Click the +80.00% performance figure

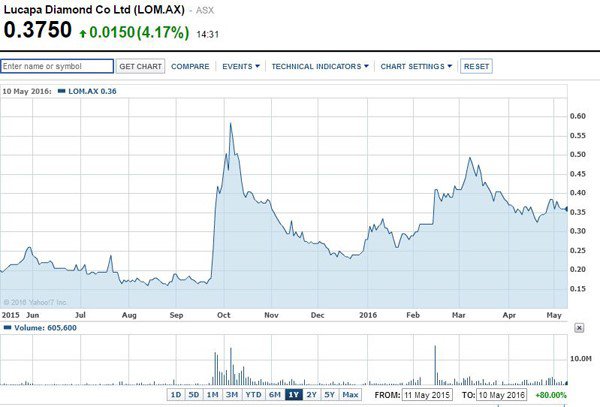(551, 395)
